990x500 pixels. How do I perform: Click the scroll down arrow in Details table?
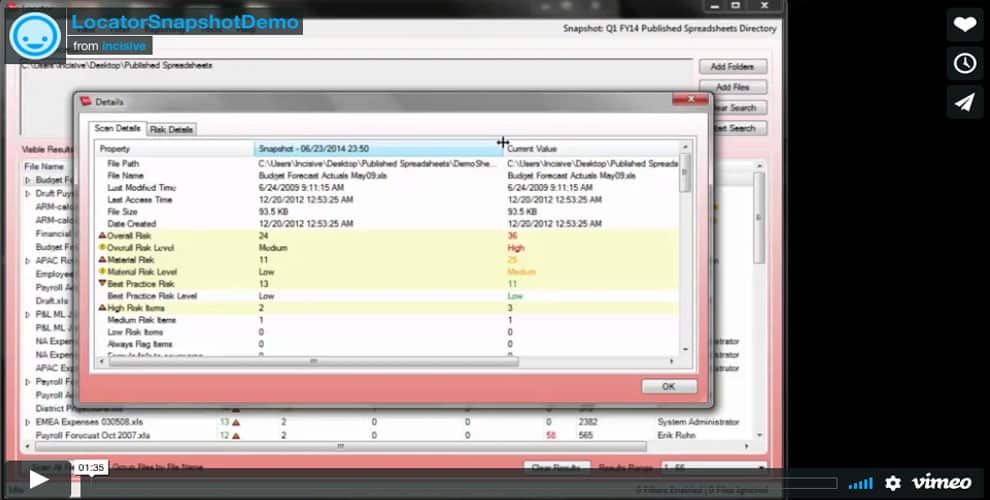(x=685, y=348)
